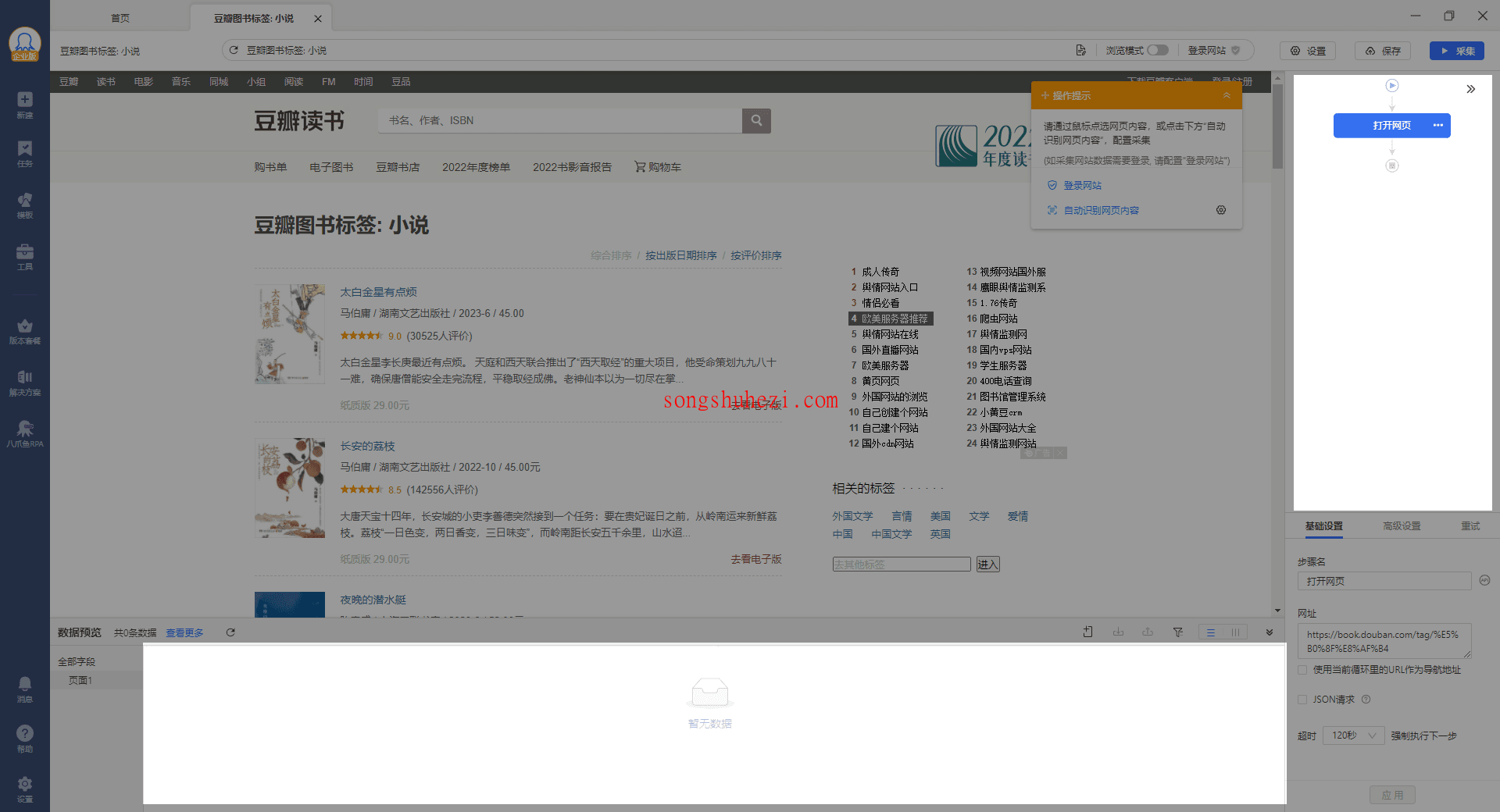Screen dimensions: 1500x812
Task: Refresh the data preview
Action: [230, 632]
